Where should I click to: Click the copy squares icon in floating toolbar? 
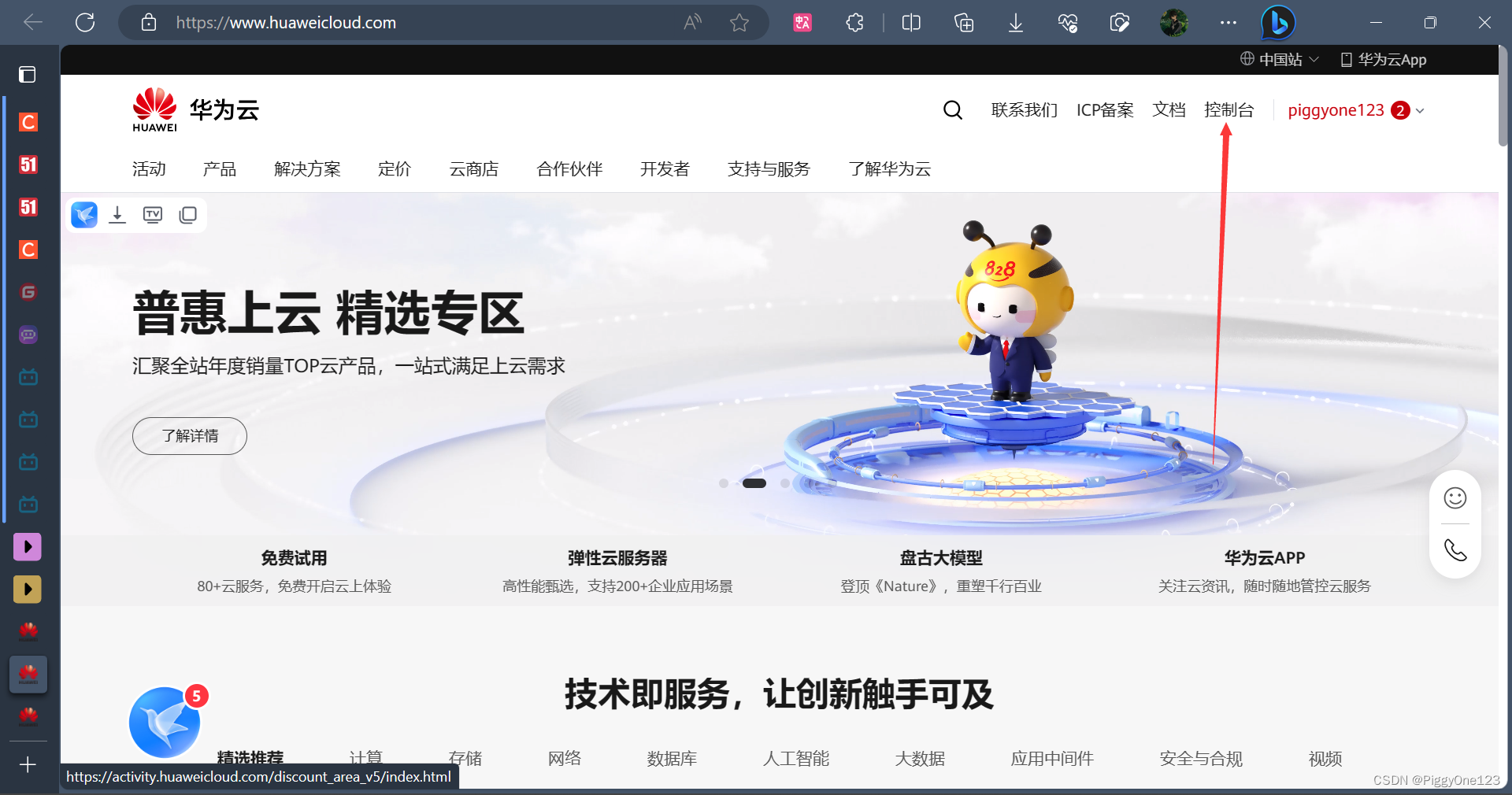coord(187,215)
